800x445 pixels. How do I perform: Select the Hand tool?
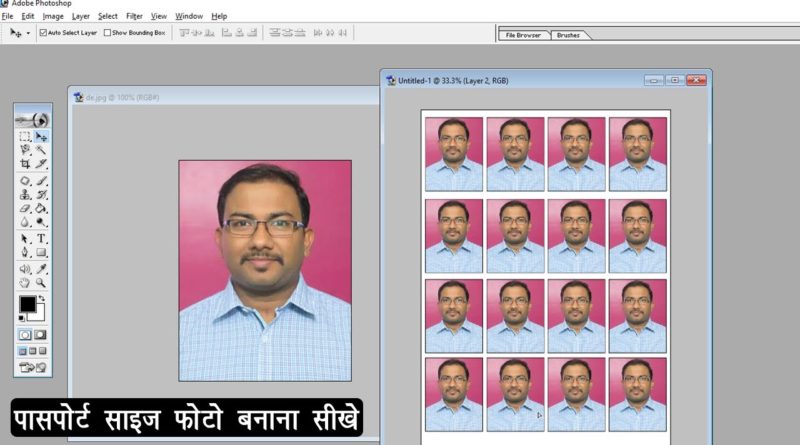click(x=25, y=283)
